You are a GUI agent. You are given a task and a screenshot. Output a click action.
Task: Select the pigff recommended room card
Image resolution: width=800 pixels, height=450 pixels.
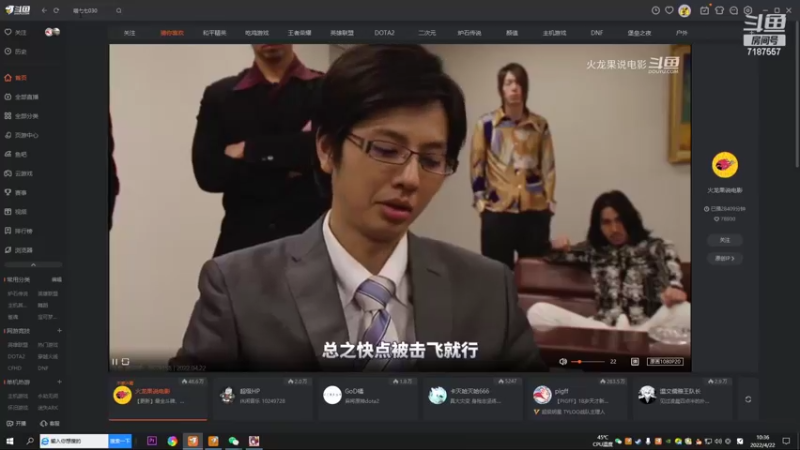point(578,398)
